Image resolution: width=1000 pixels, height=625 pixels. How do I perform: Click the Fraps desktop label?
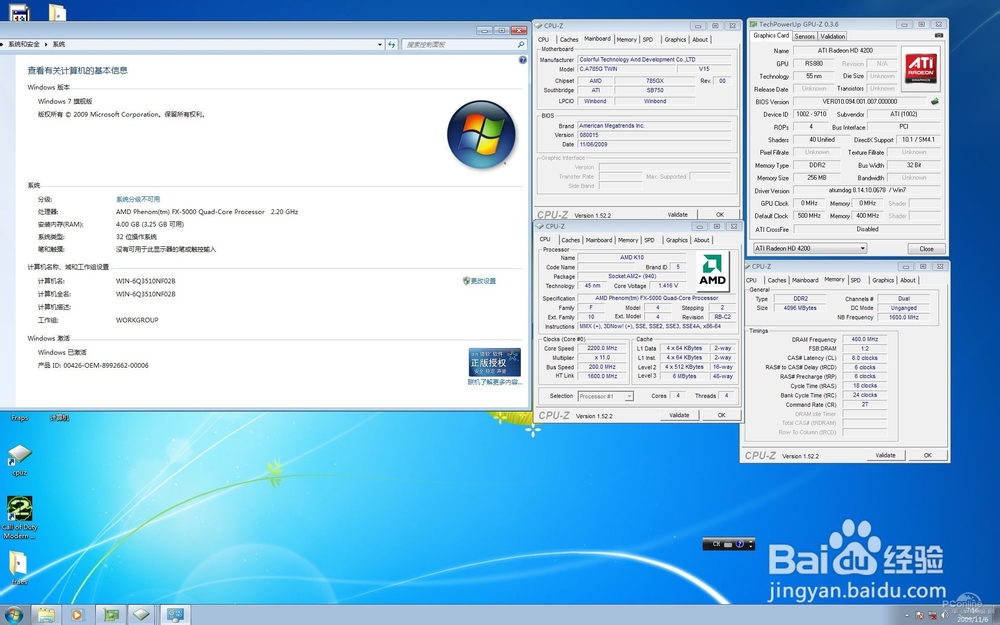pos(20,418)
